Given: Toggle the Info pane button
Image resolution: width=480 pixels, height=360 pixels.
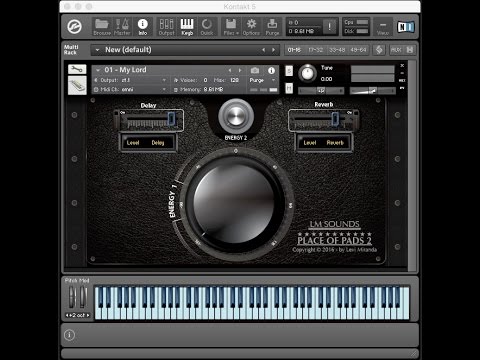Looking at the screenshot, I should click(x=143, y=27).
